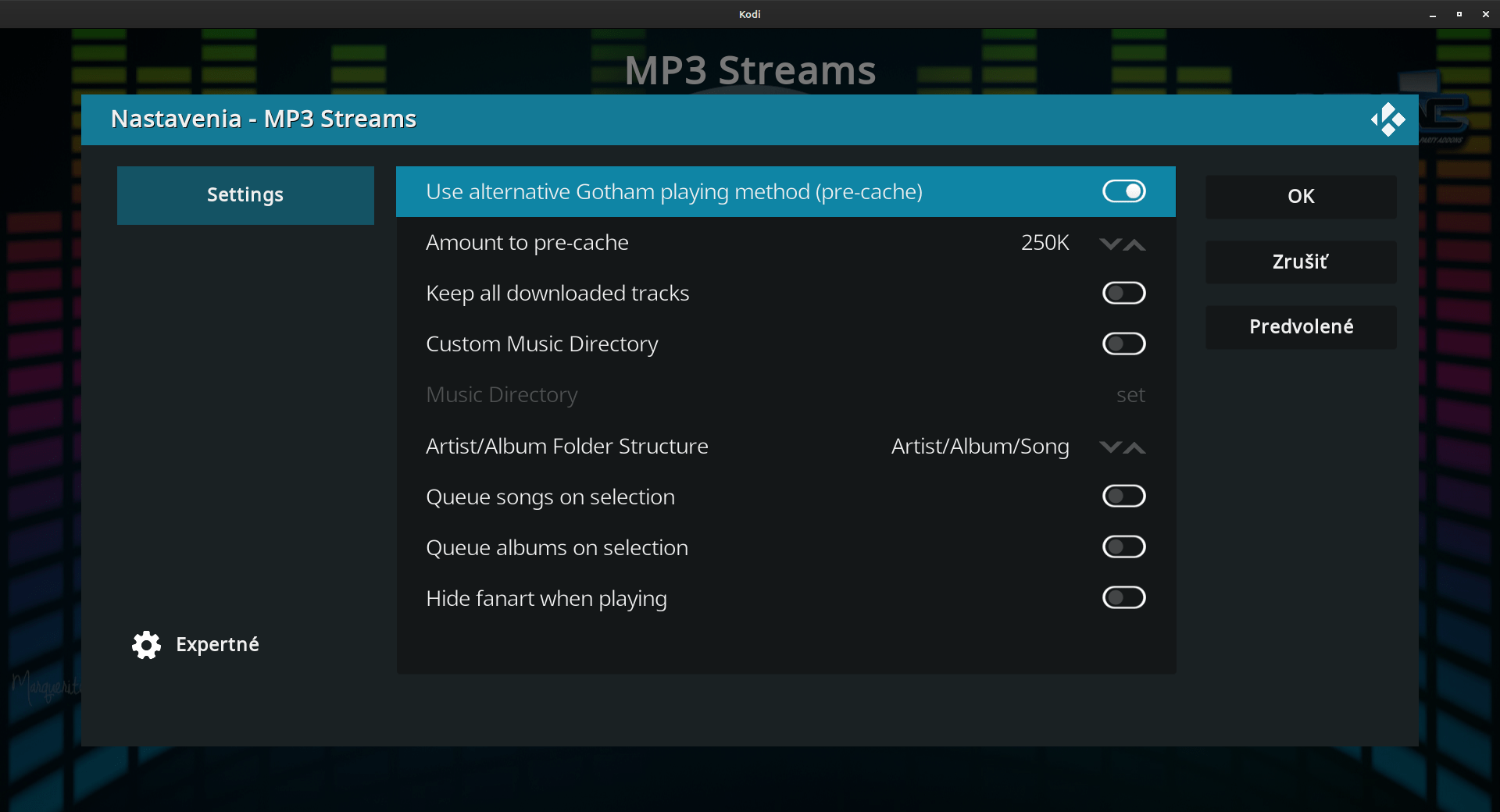
Task: Click the Expertné settings level gear icon
Action: coord(146,645)
